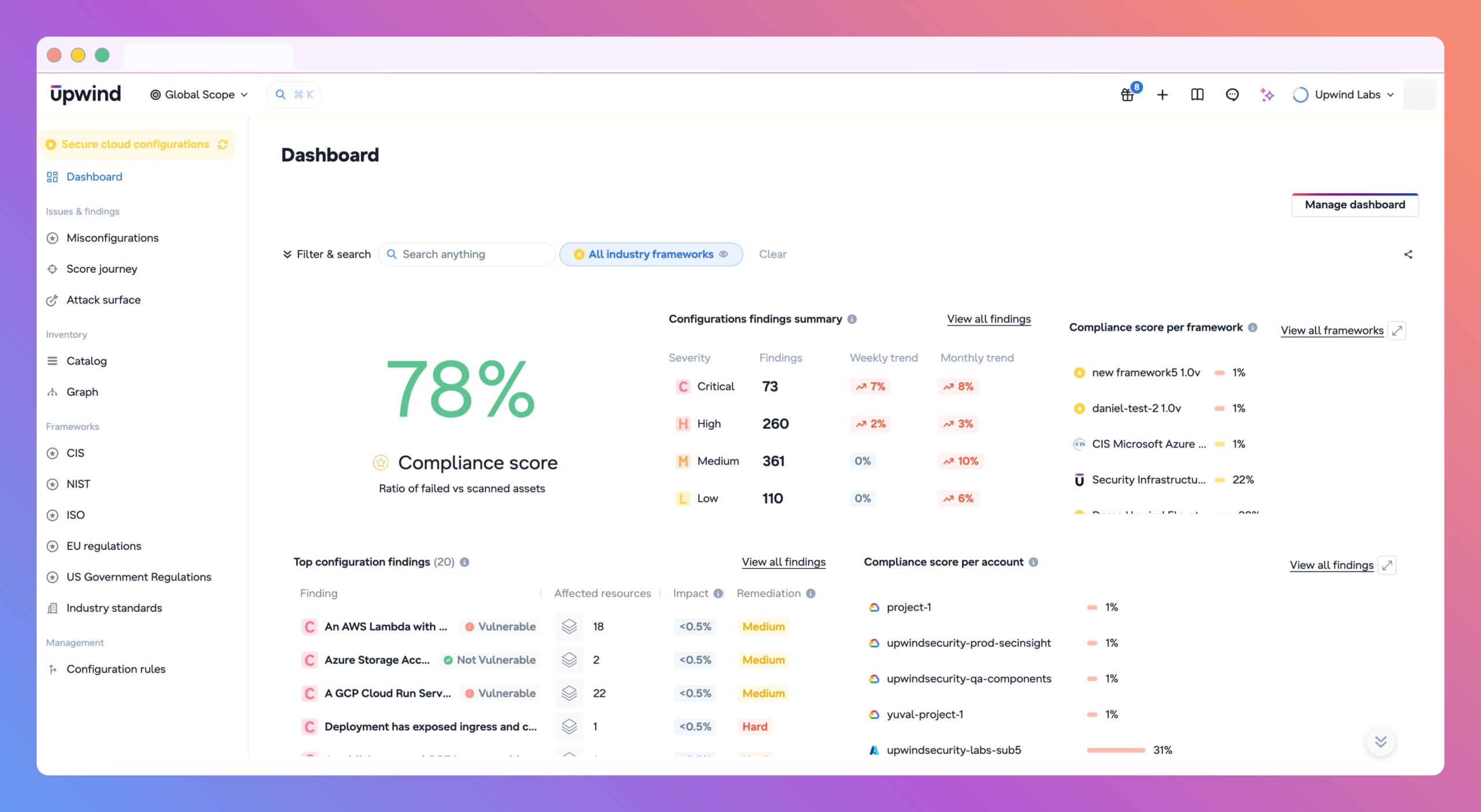This screenshot has width=1481, height=812.
Task: Open the documentation book icon
Action: click(x=1197, y=95)
